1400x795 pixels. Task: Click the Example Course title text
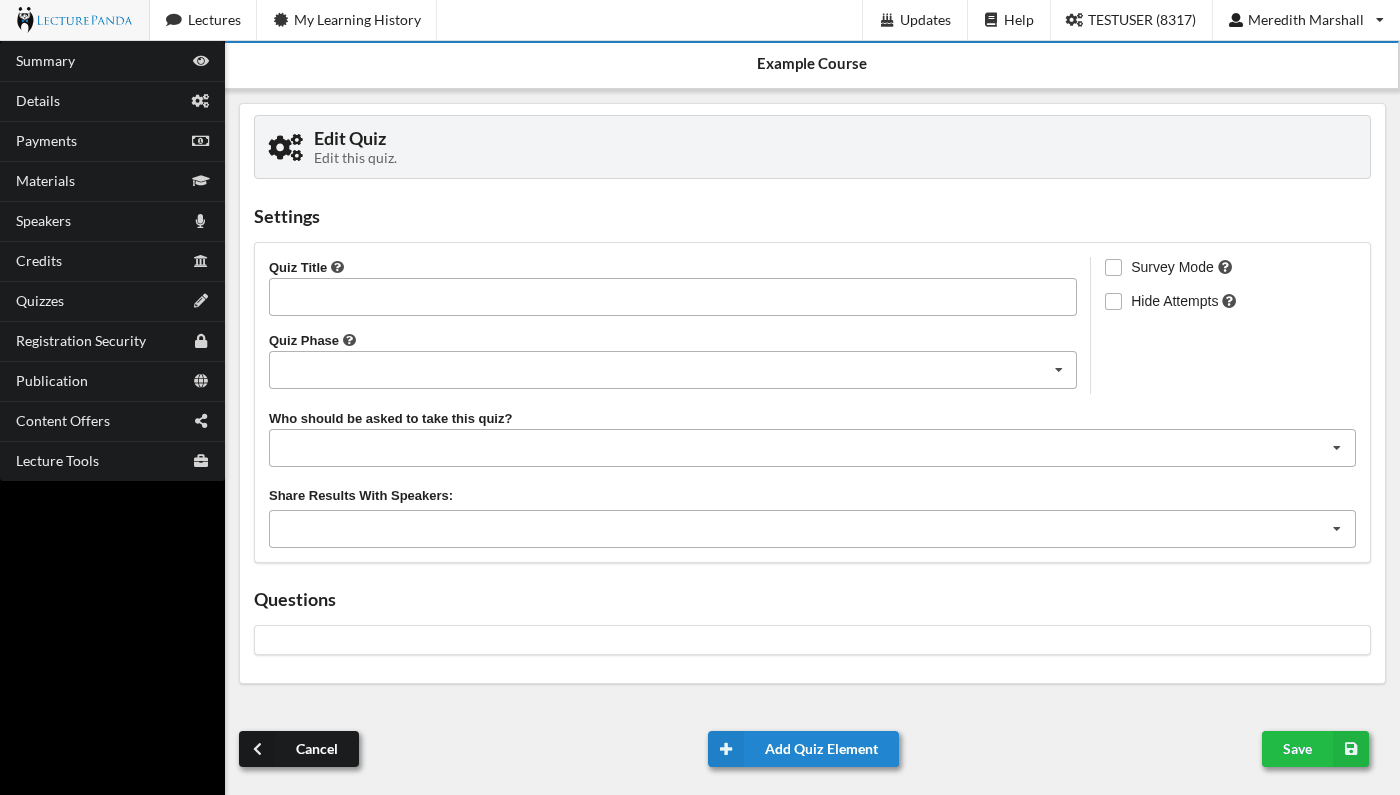coord(812,64)
